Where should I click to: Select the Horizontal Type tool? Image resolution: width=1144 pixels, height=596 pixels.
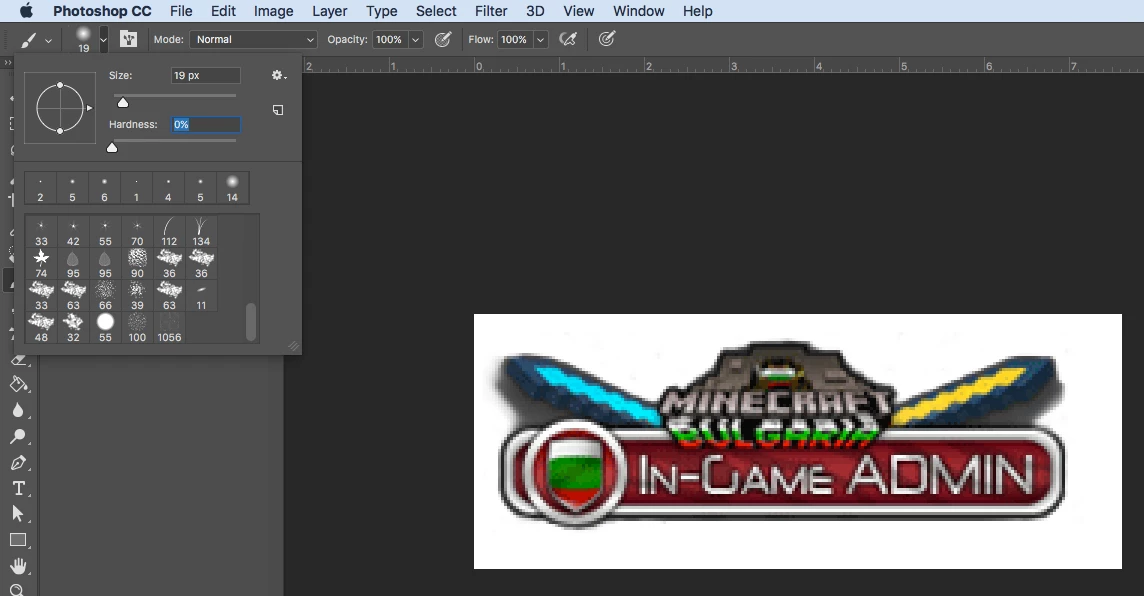pos(19,488)
